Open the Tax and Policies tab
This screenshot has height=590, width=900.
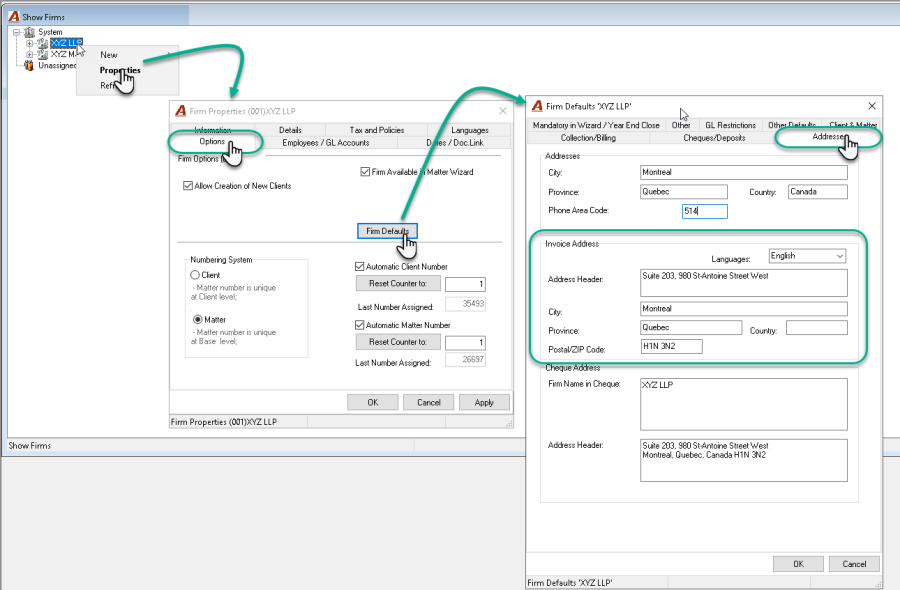click(377, 130)
